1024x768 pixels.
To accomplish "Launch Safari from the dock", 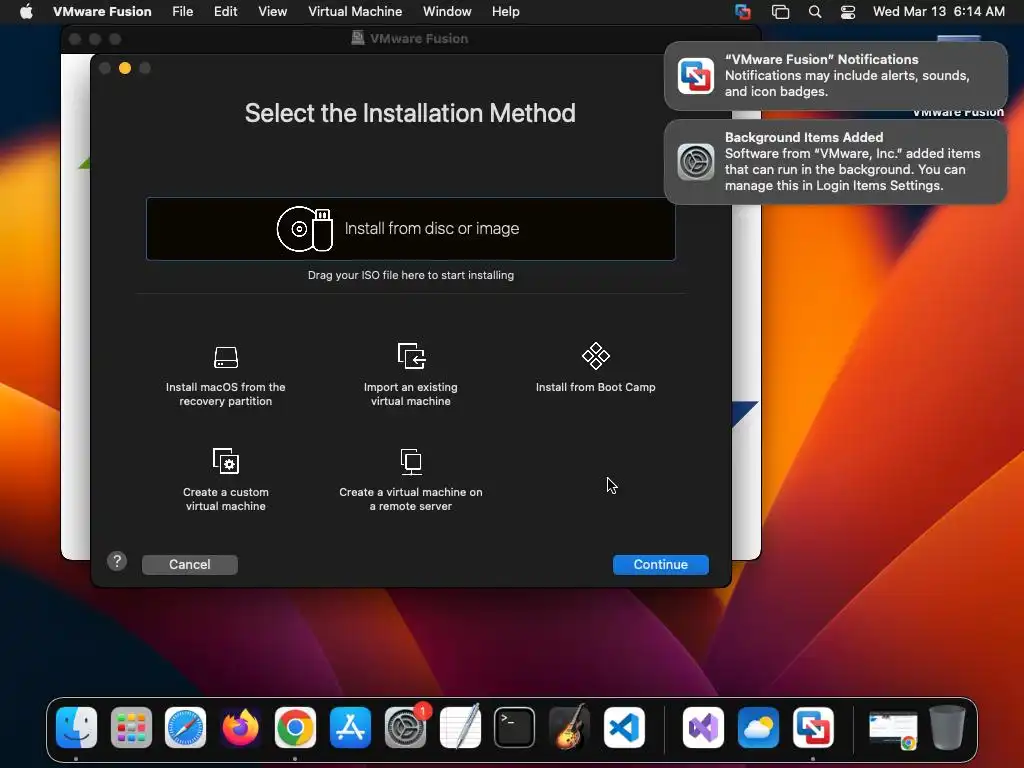I will [185, 728].
